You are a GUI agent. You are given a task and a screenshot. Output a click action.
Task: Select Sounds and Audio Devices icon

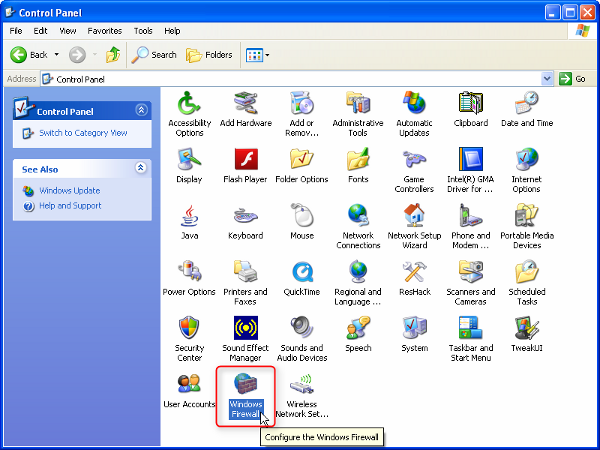click(302, 329)
